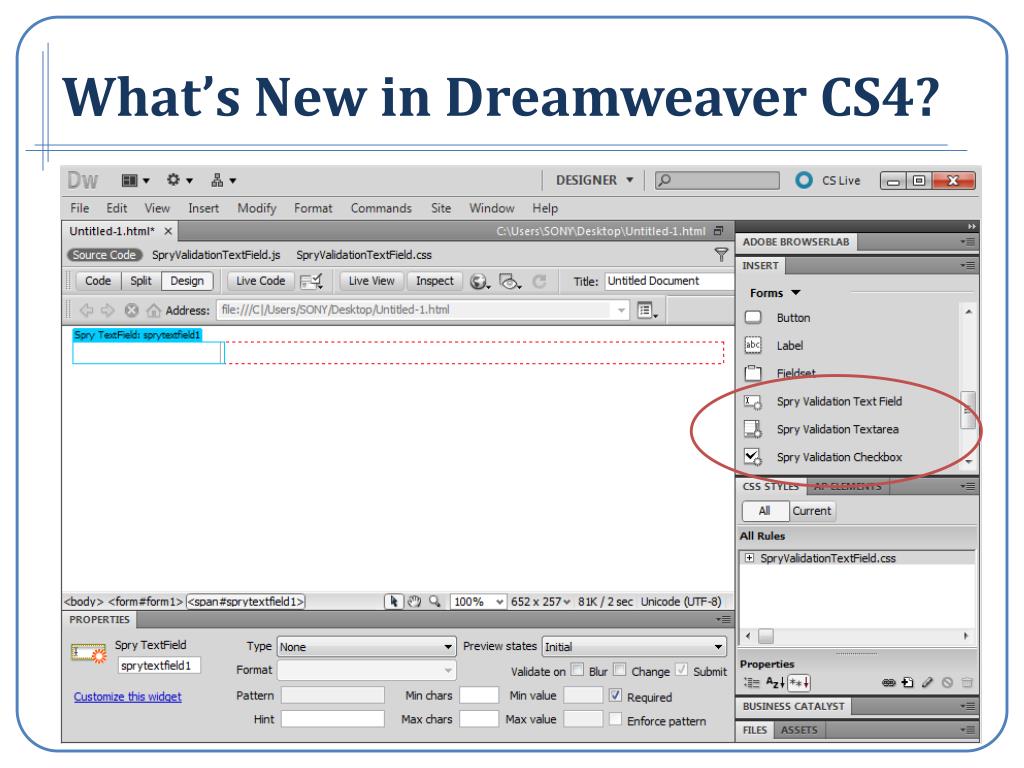Click the Refresh design view icon
The height and width of the screenshot is (768, 1024).
pos(539,281)
